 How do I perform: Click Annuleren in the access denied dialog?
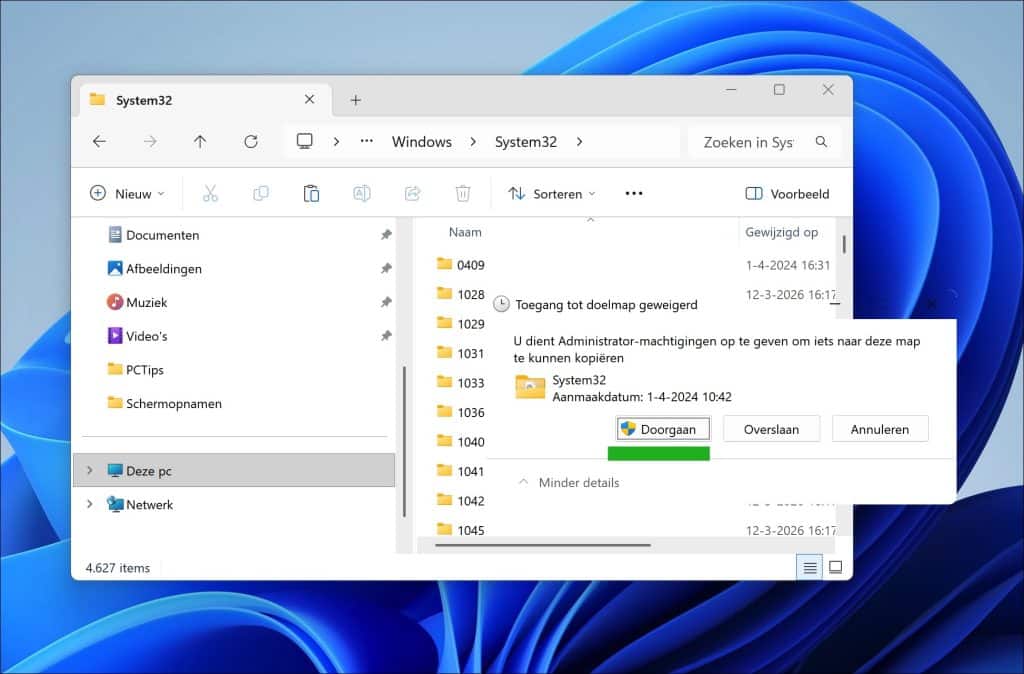coord(880,429)
